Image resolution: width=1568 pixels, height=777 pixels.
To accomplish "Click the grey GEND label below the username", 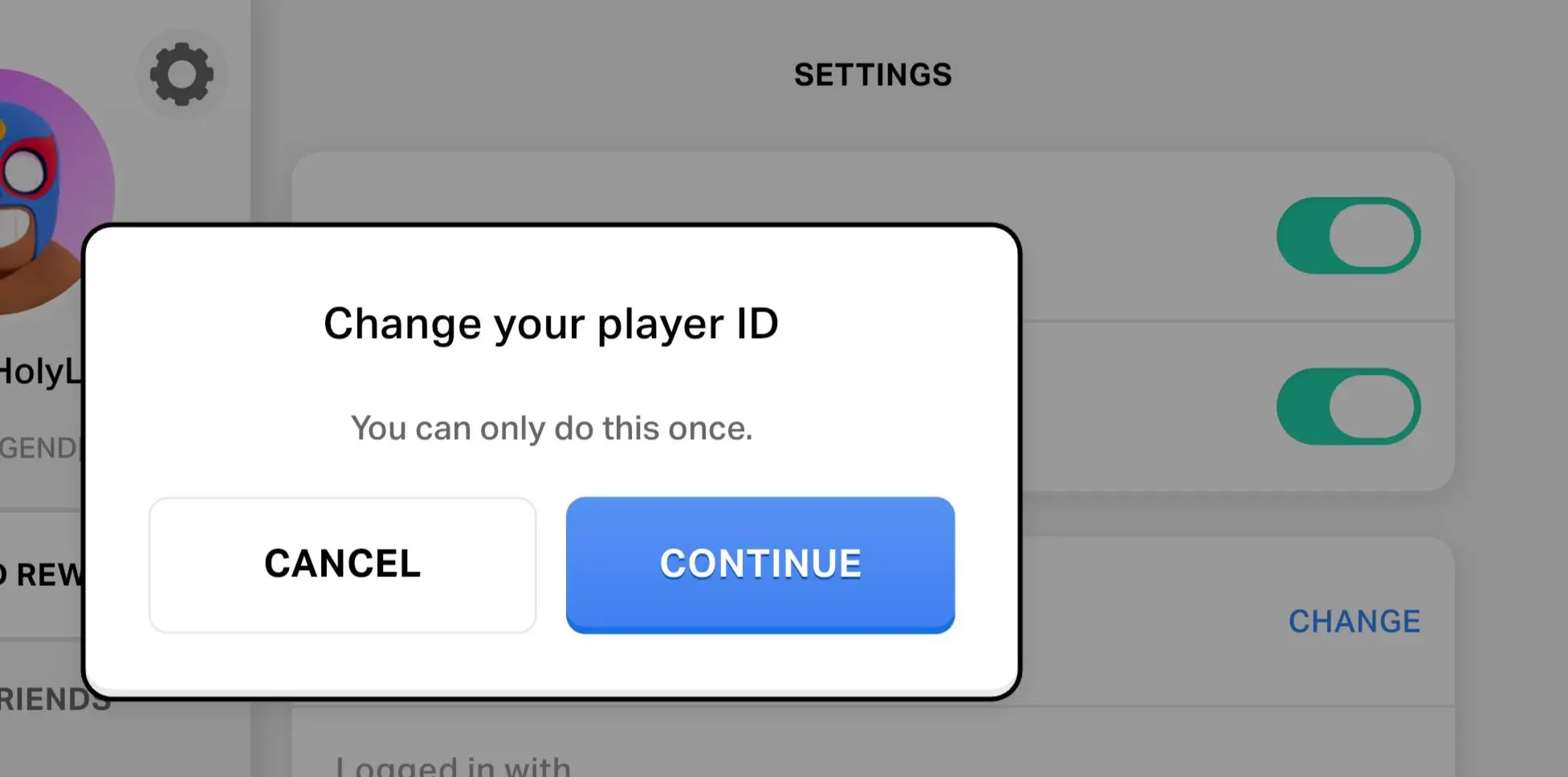I will (x=39, y=448).
